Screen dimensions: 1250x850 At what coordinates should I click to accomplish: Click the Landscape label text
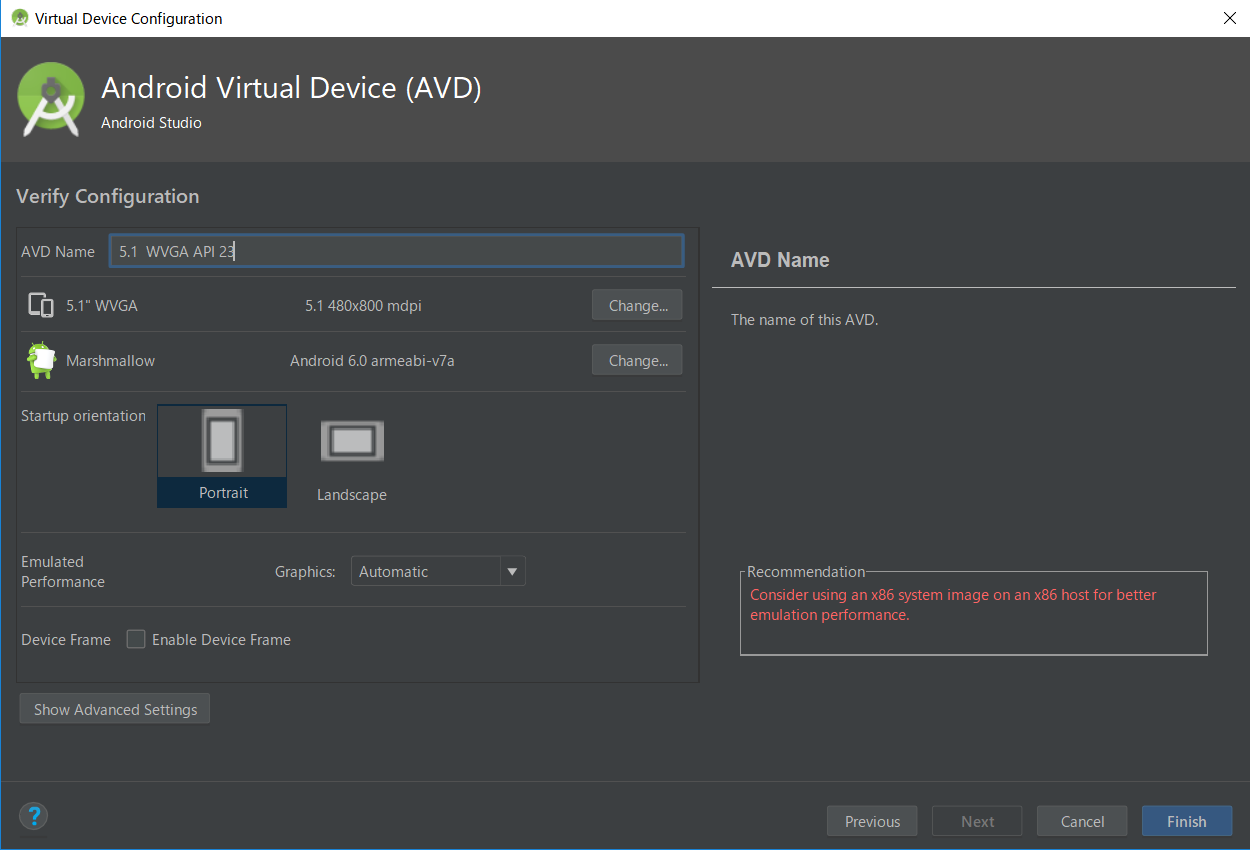coord(352,495)
